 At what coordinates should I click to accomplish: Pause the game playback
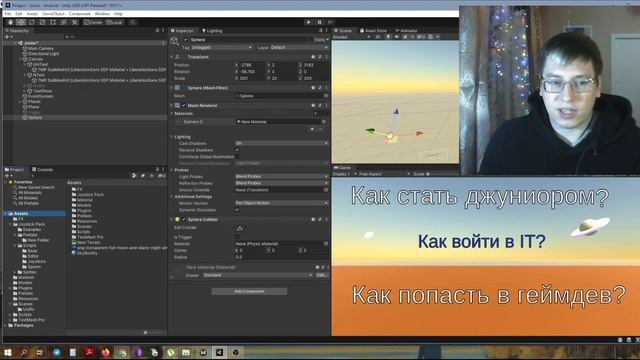click(320, 22)
